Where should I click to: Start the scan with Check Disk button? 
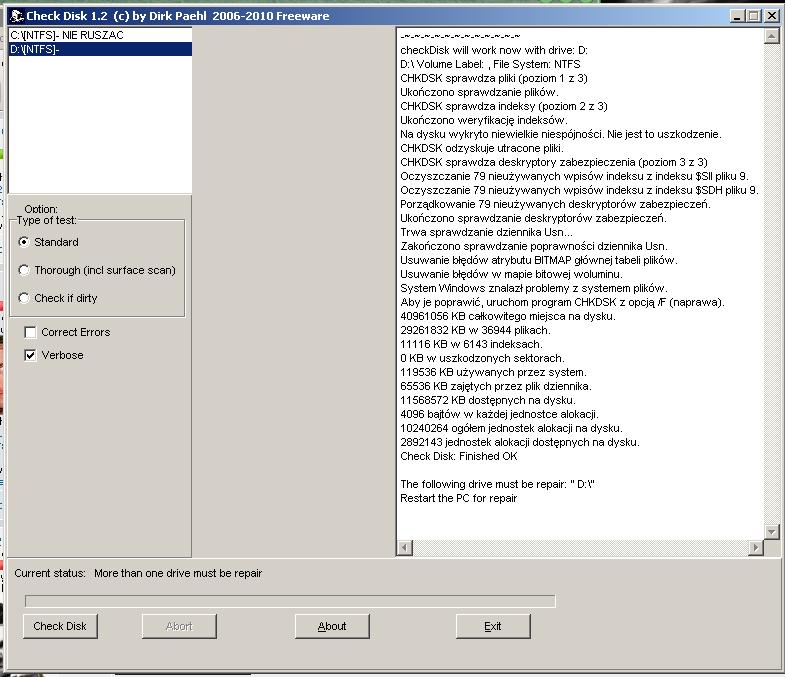tap(60, 626)
